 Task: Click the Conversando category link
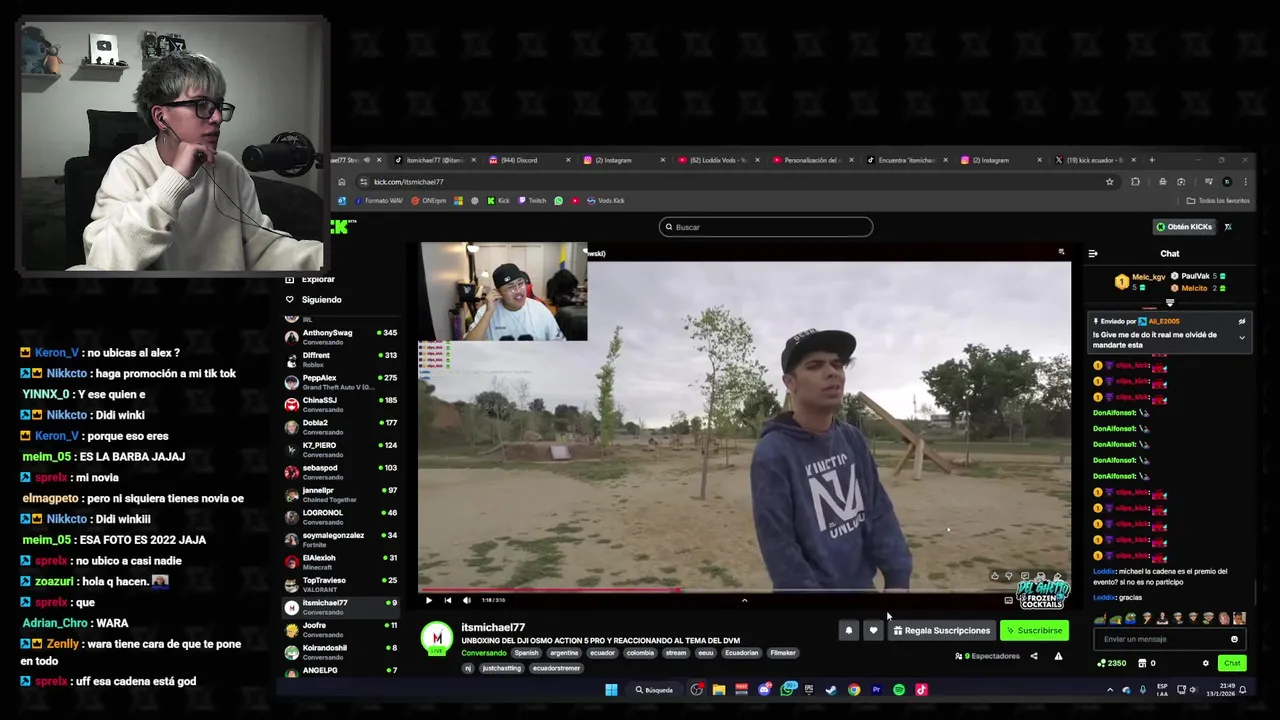tap(484, 653)
